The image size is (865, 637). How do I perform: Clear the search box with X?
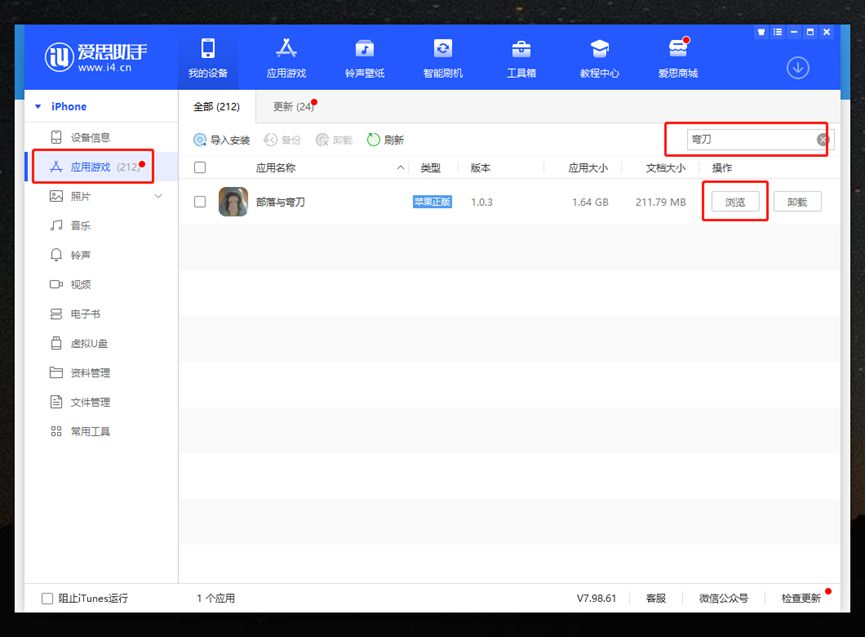pos(822,140)
